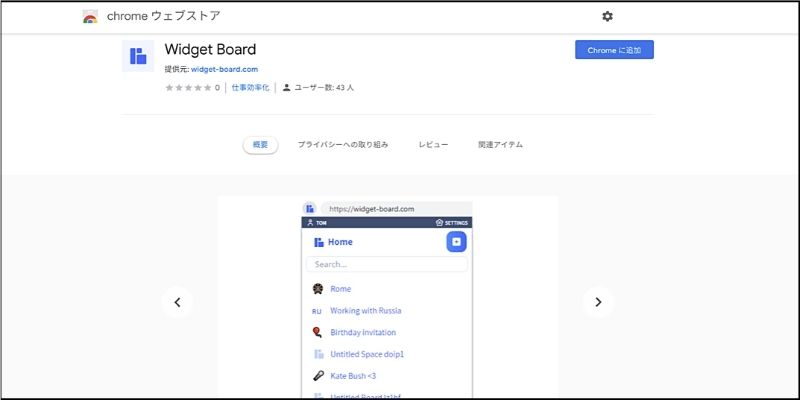Click the Birthday Invitation balloon icon

click(x=317, y=332)
